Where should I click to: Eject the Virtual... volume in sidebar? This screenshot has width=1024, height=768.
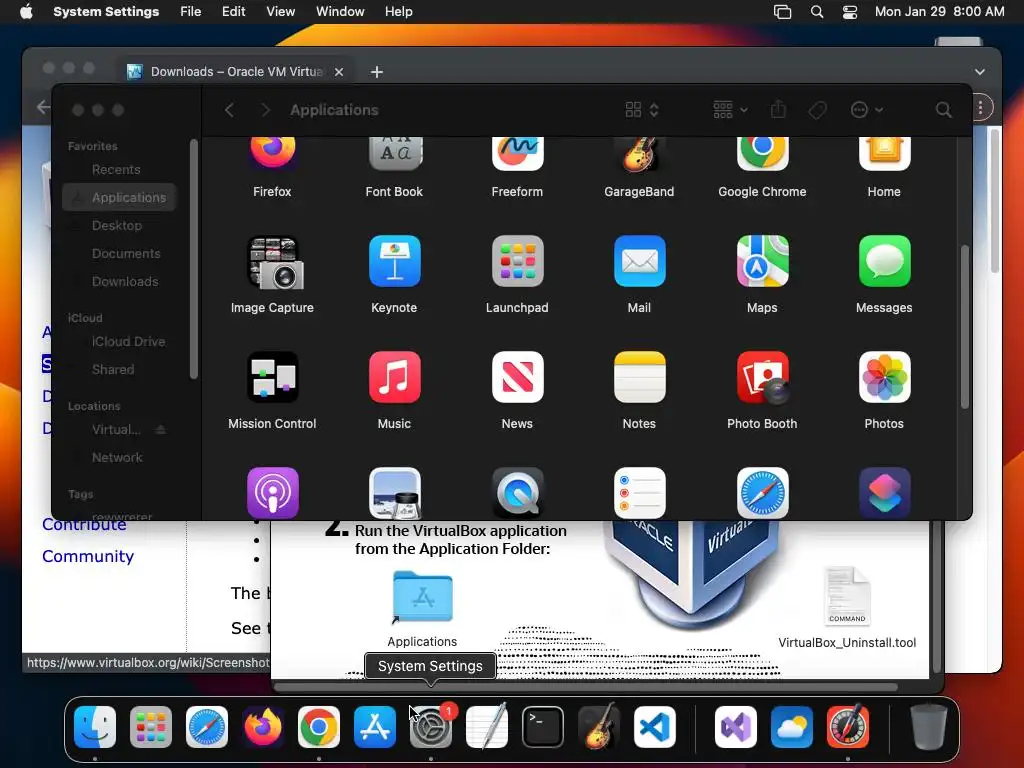point(161,430)
